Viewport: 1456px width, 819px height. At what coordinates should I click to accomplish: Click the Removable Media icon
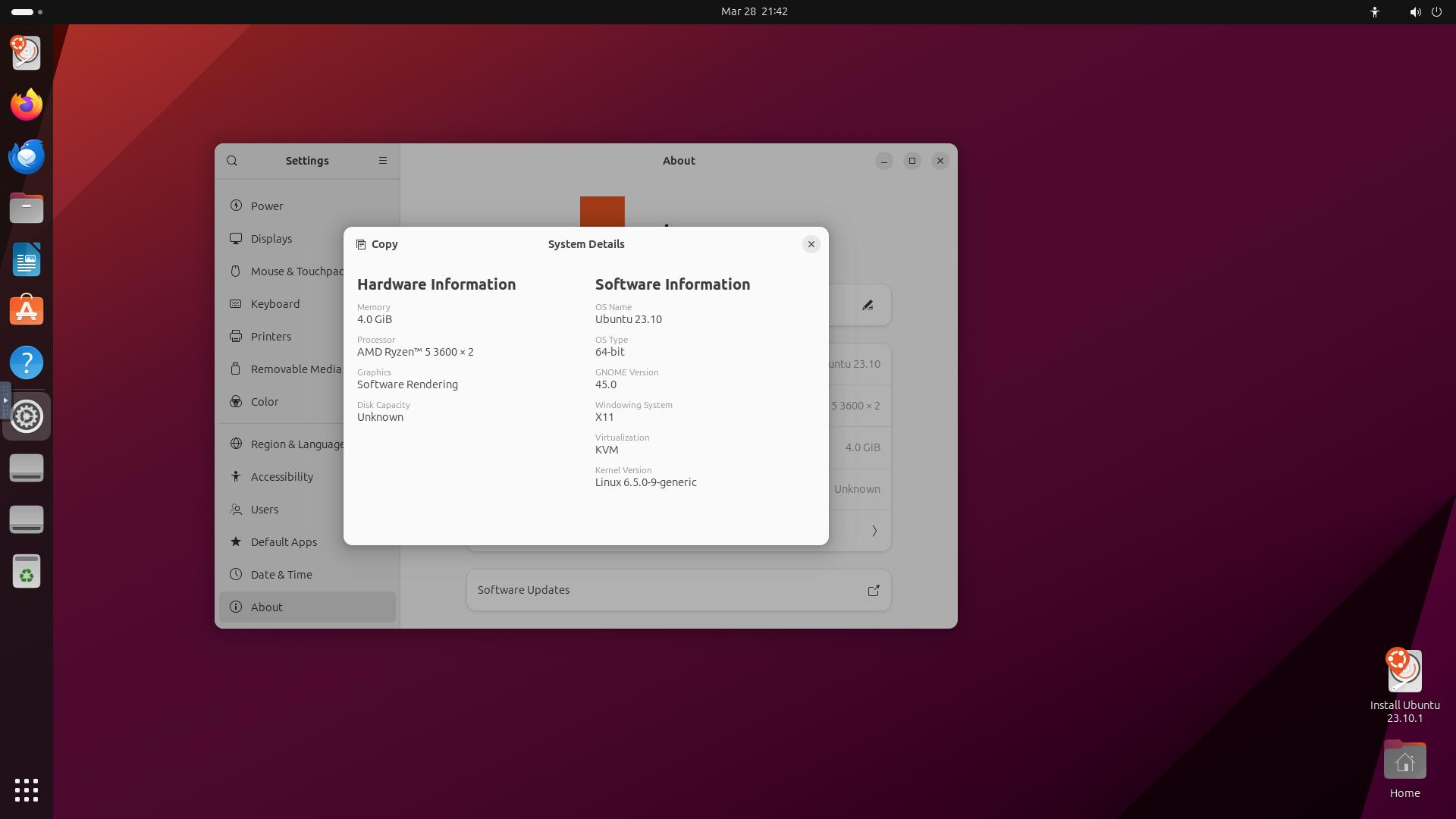(x=236, y=369)
